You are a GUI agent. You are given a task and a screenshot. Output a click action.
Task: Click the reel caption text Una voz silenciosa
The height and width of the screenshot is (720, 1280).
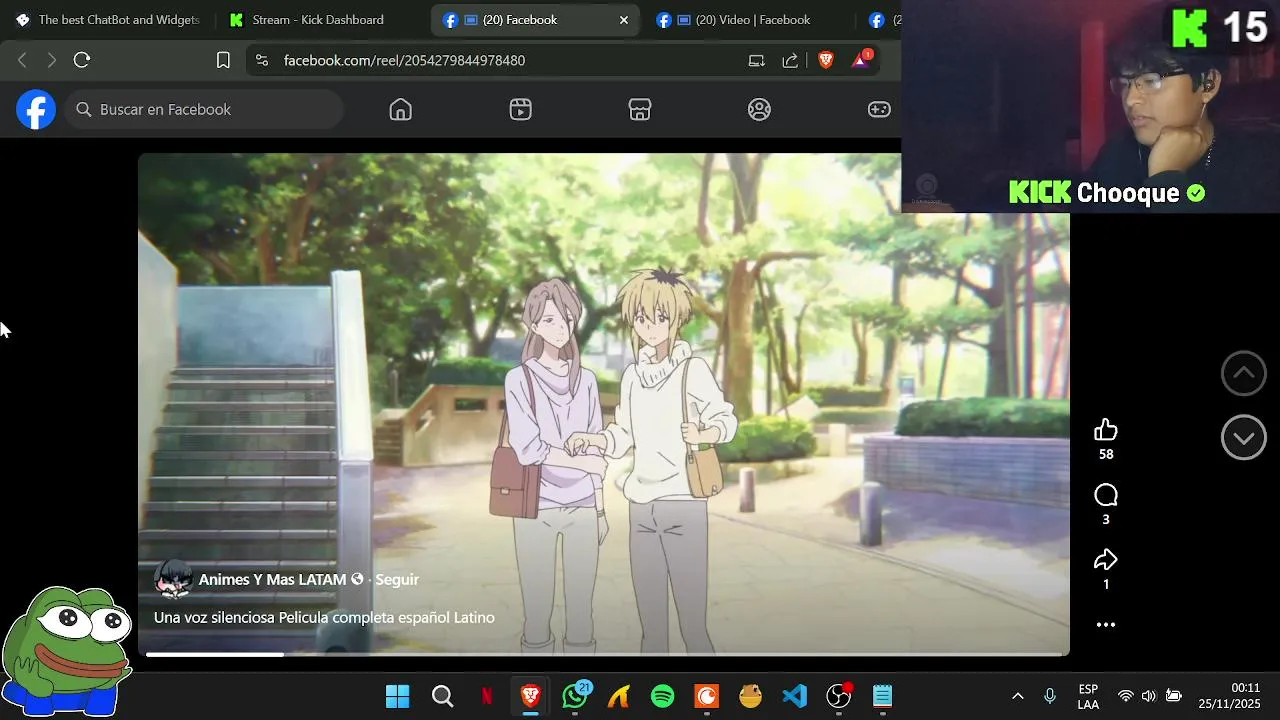(x=324, y=618)
